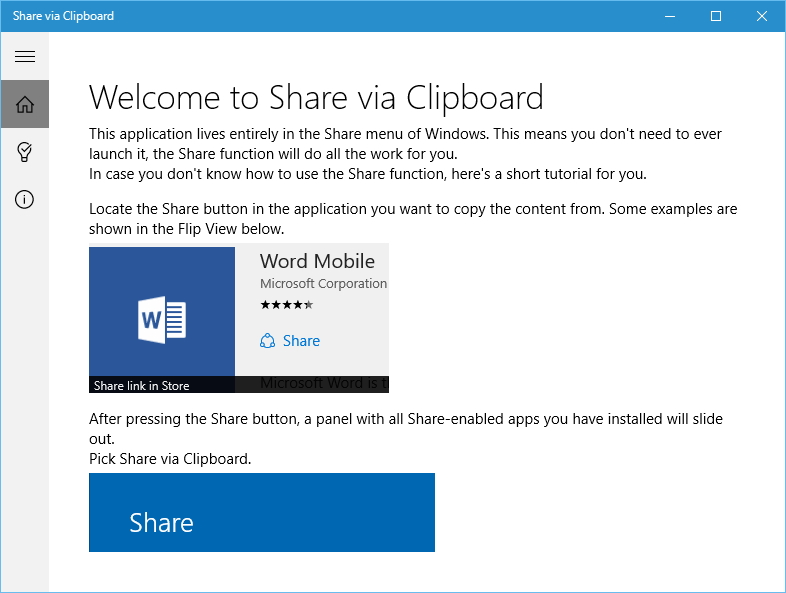The width and height of the screenshot is (786, 593).
Task: Click the star rating under Word Mobile
Action: [287, 305]
